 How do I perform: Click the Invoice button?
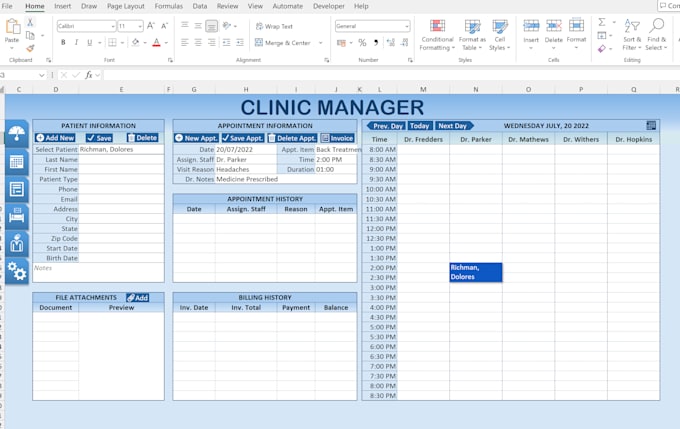coord(337,138)
